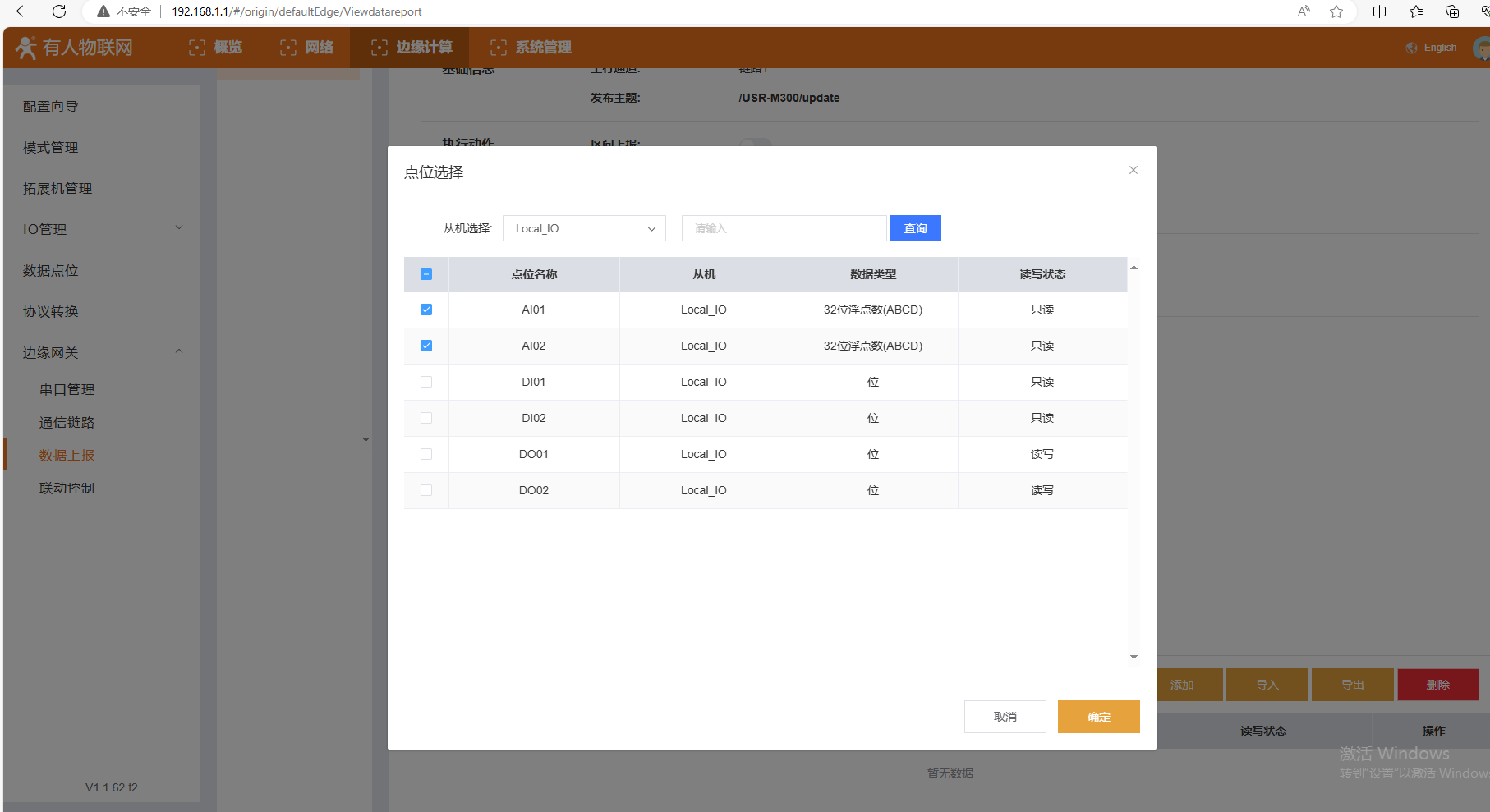
Task: Click the read aloud icon
Action: (1304, 11)
